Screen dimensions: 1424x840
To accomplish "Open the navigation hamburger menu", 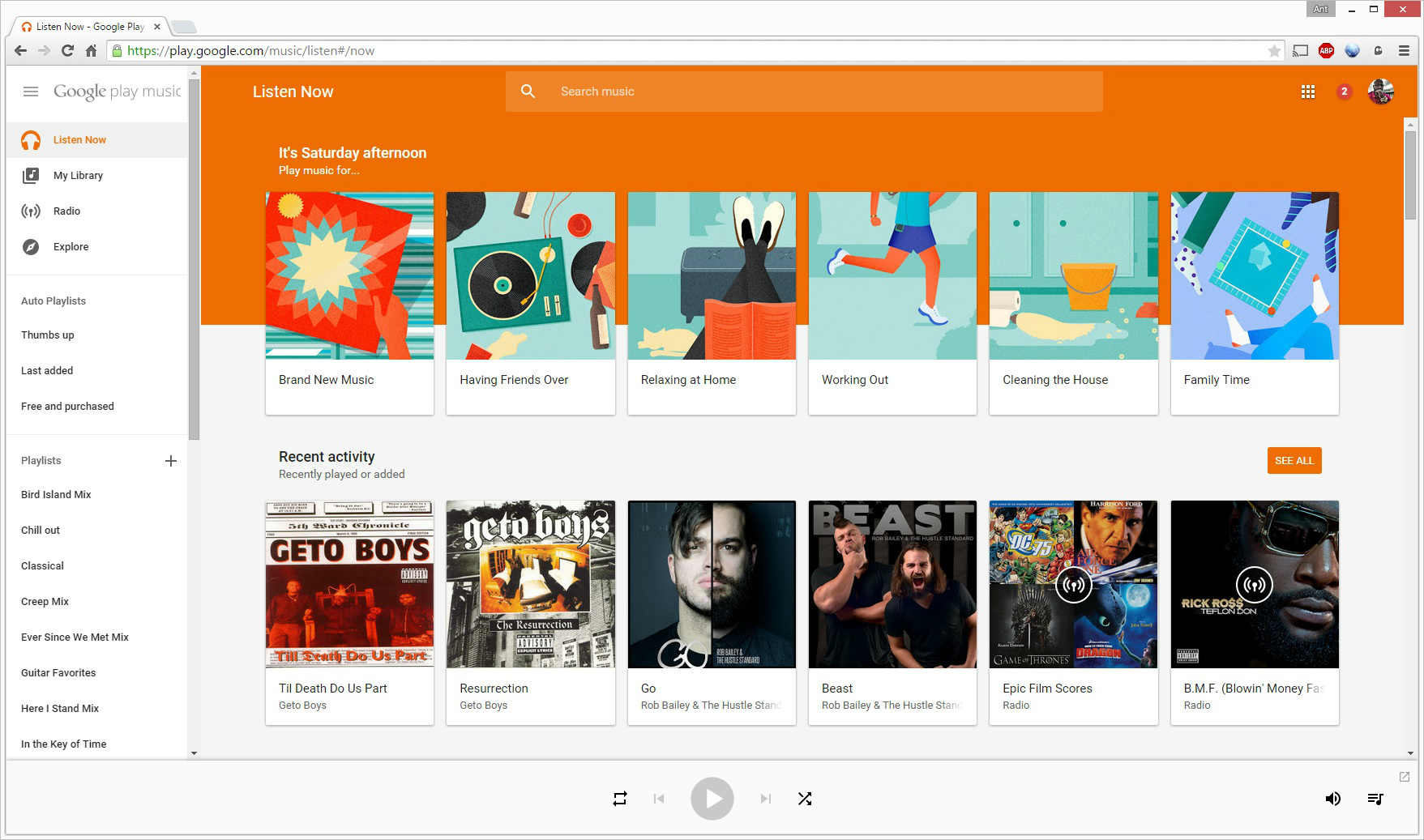I will [30, 92].
